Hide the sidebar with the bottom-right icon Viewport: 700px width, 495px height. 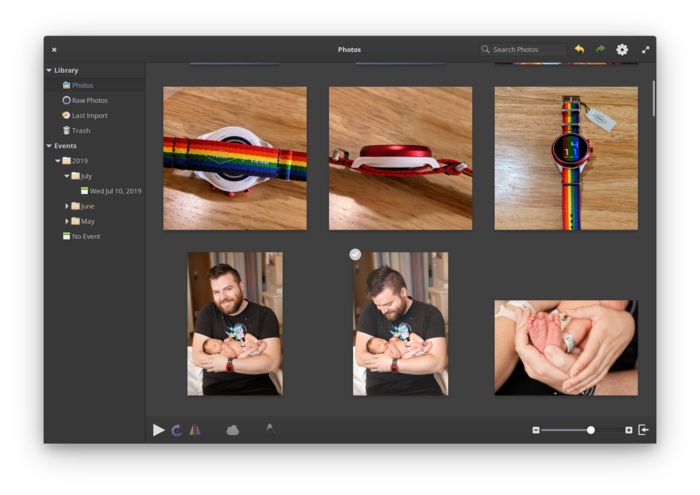[643, 430]
